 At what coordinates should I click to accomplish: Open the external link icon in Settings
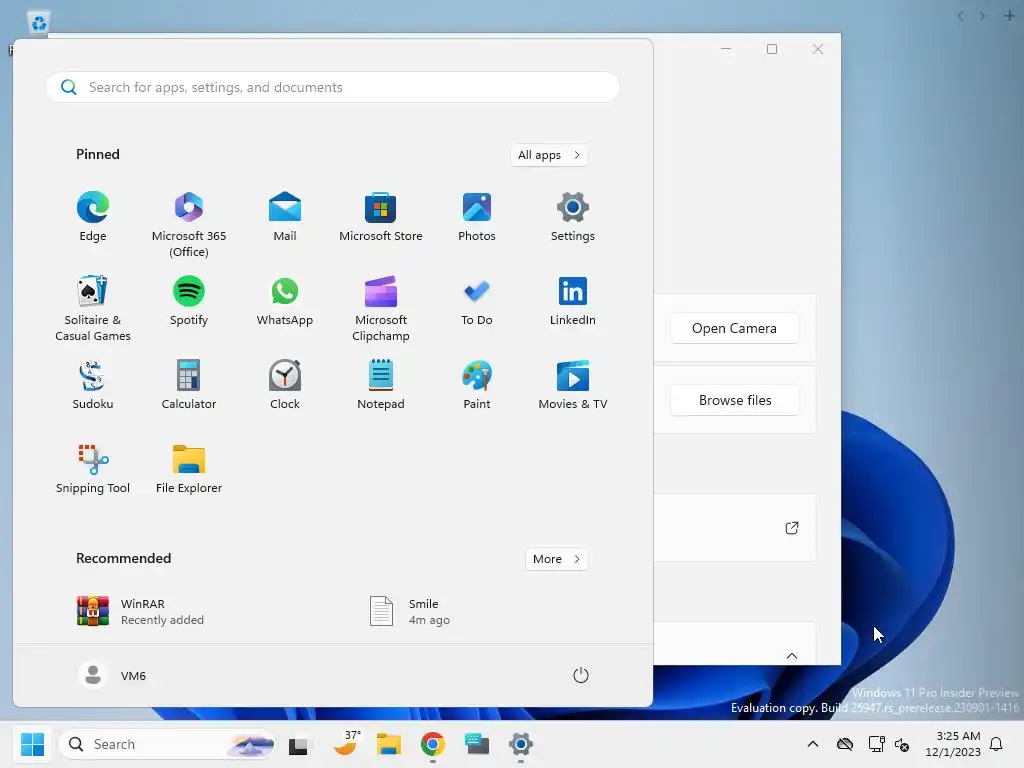pyautogui.click(x=792, y=528)
